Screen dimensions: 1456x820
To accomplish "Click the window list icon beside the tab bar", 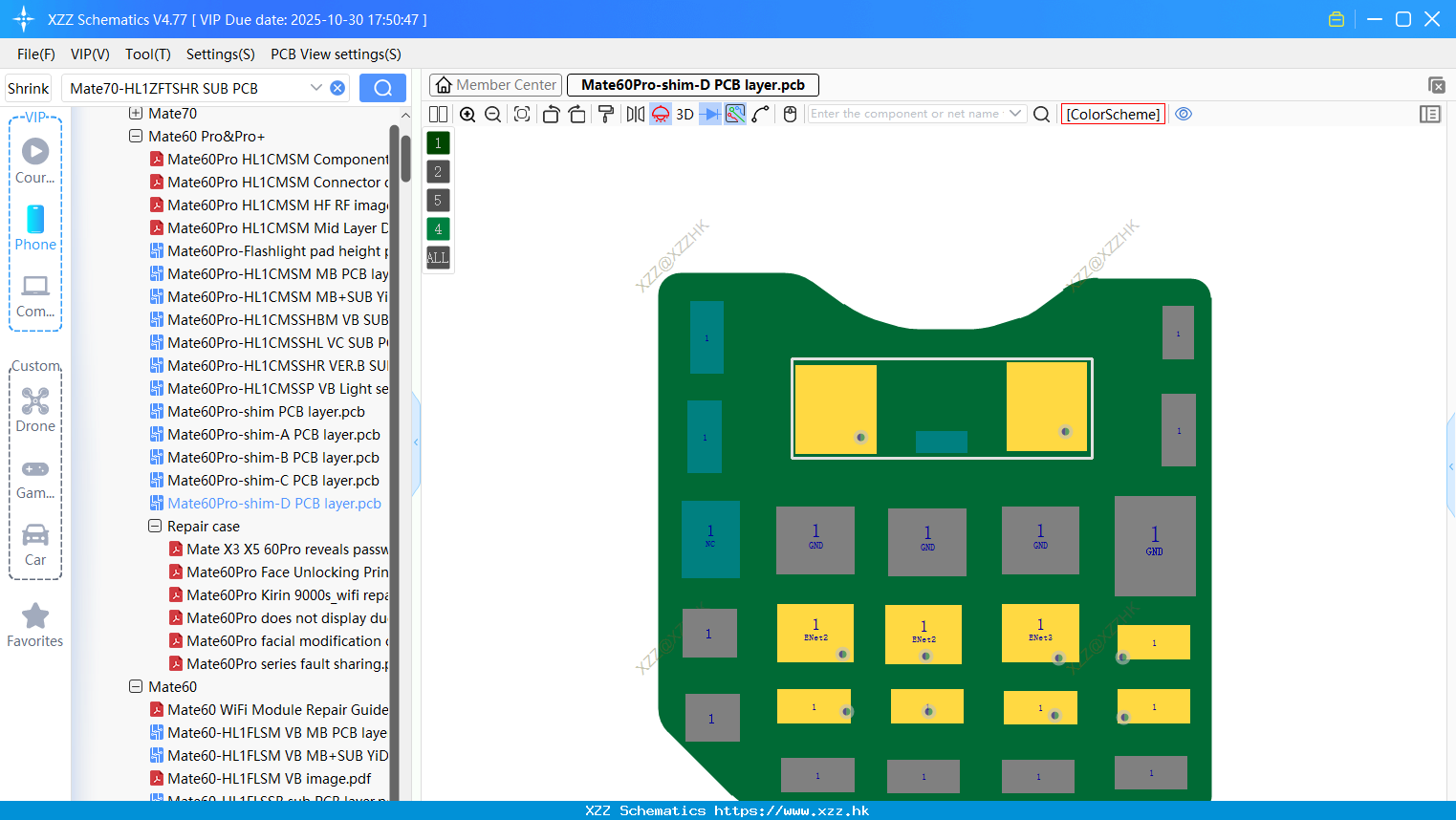I will pyautogui.click(x=1436, y=85).
